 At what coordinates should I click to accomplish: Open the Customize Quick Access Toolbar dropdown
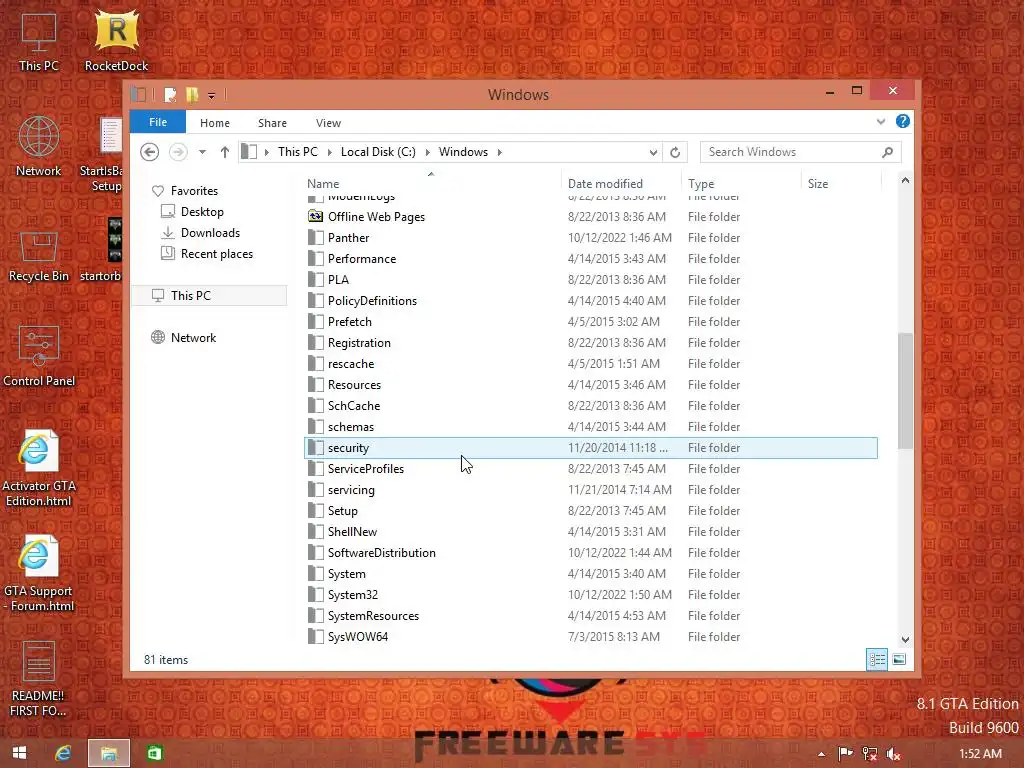click(x=212, y=96)
